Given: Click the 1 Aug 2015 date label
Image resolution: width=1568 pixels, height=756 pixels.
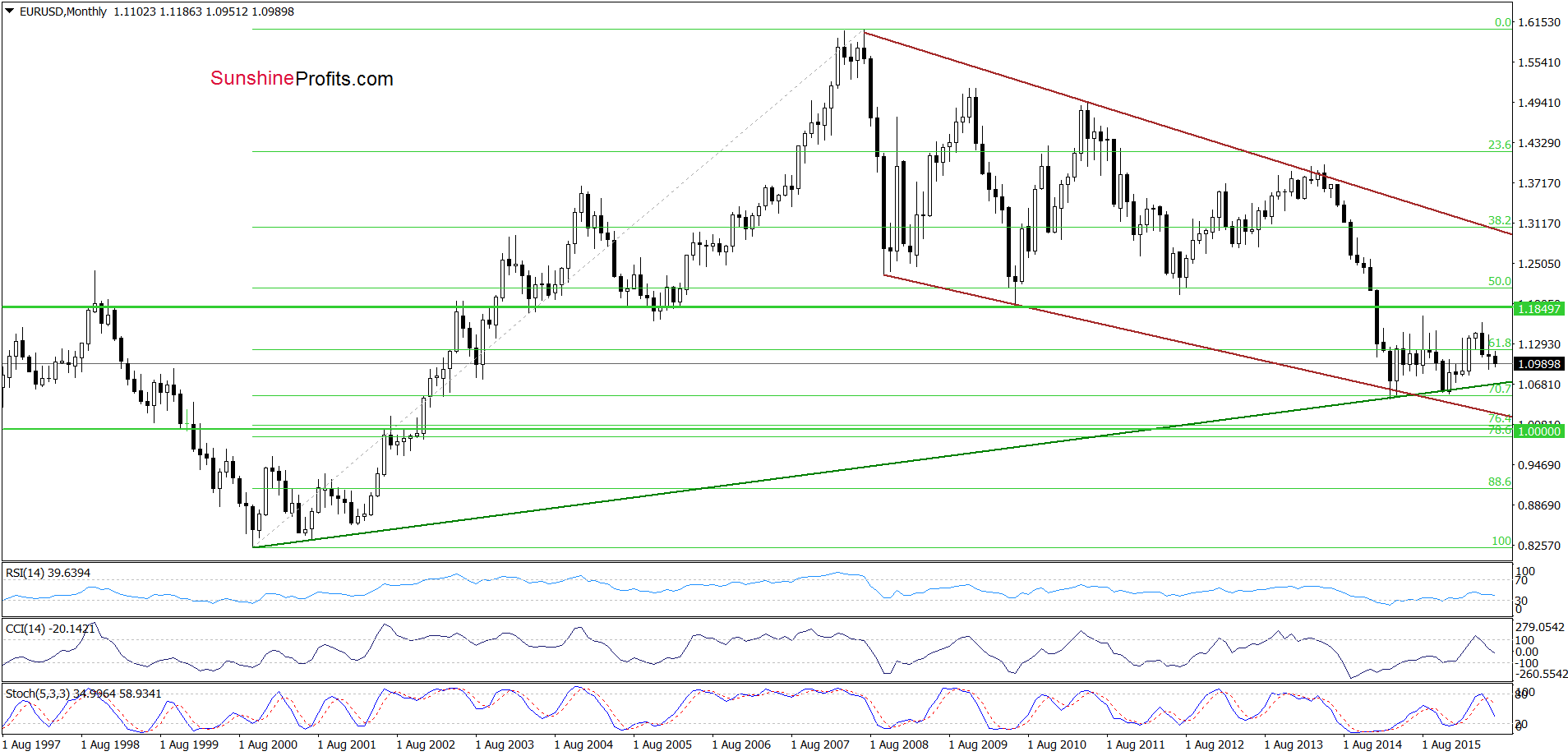Looking at the screenshot, I should pyautogui.click(x=1451, y=744).
